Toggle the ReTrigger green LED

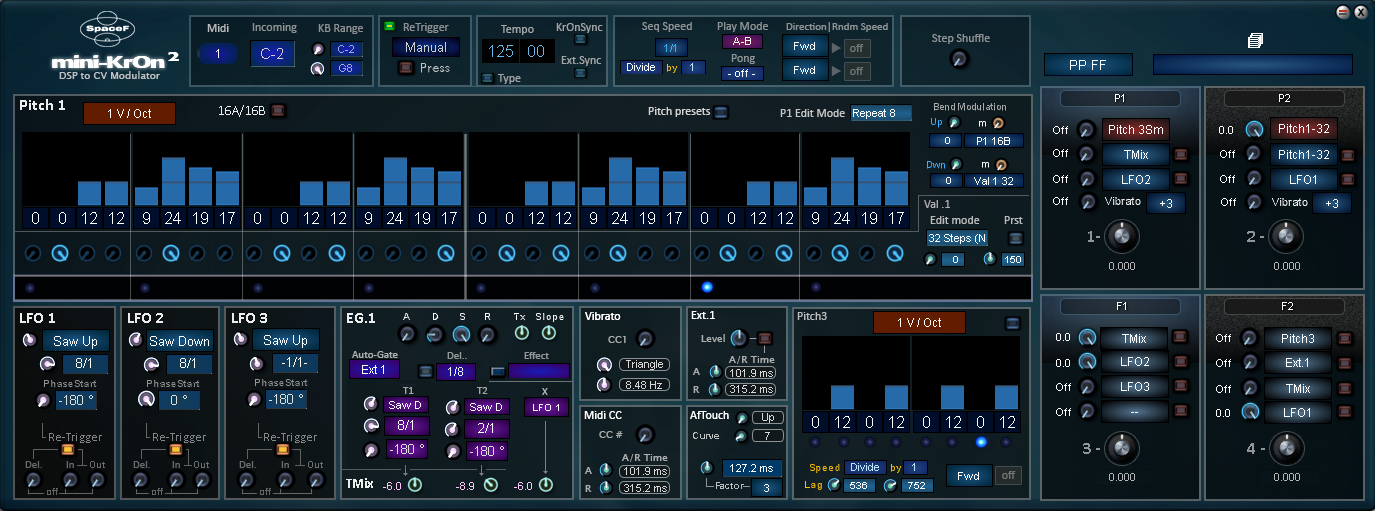[390, 27]
